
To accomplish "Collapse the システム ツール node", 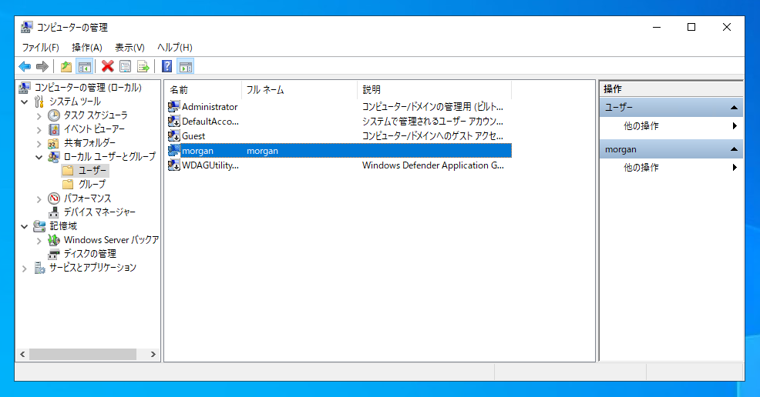I will click(x=24, y=102).
